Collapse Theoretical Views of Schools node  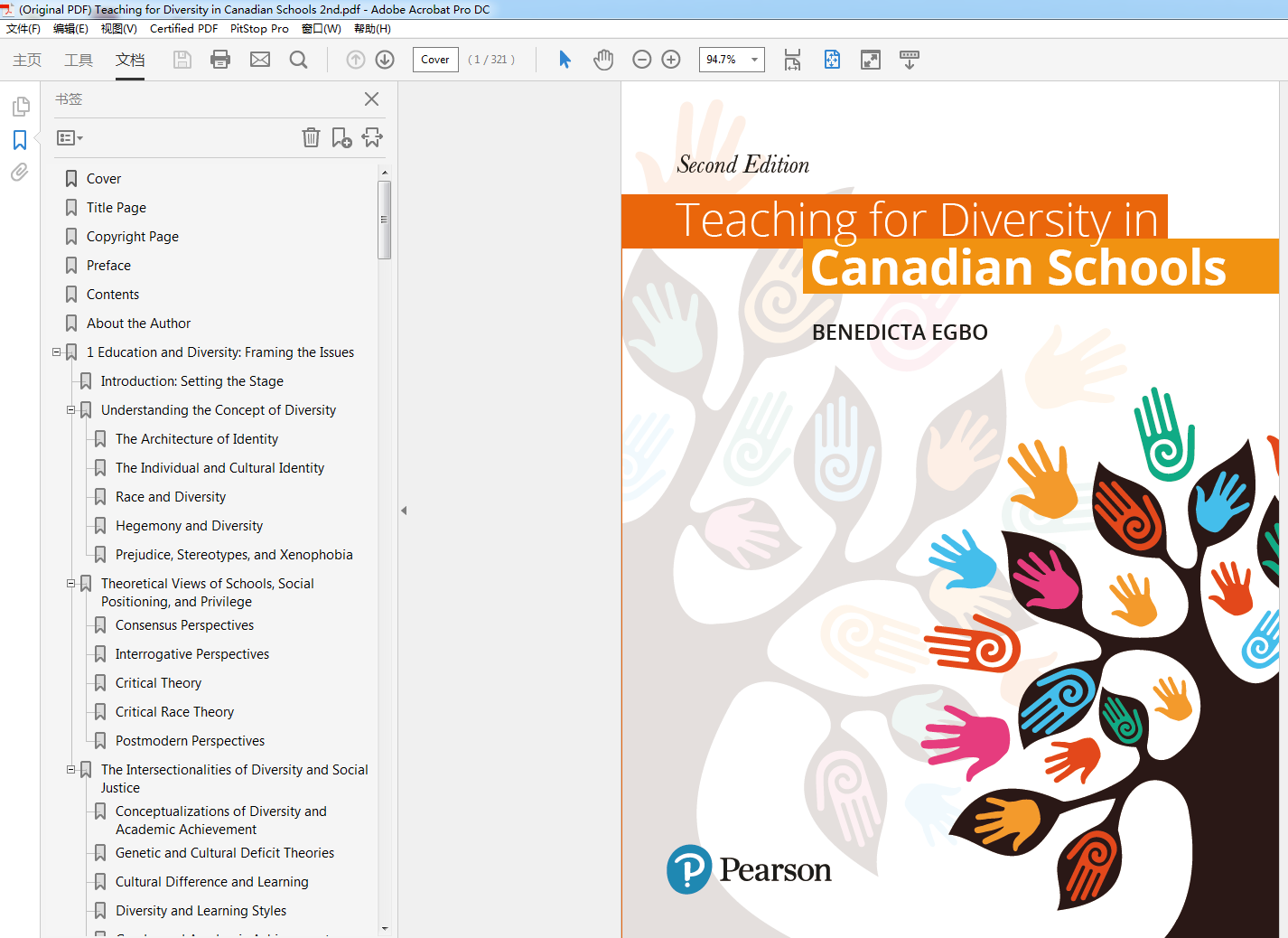coord(70,584)
